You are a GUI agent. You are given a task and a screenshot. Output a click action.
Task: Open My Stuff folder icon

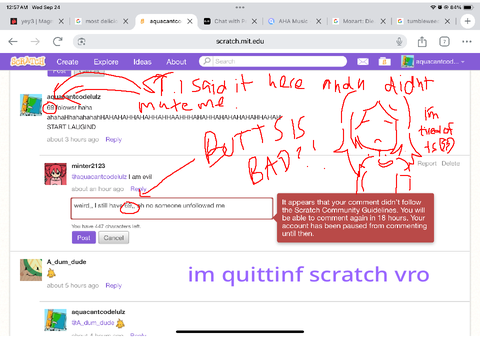pos(384,62)
